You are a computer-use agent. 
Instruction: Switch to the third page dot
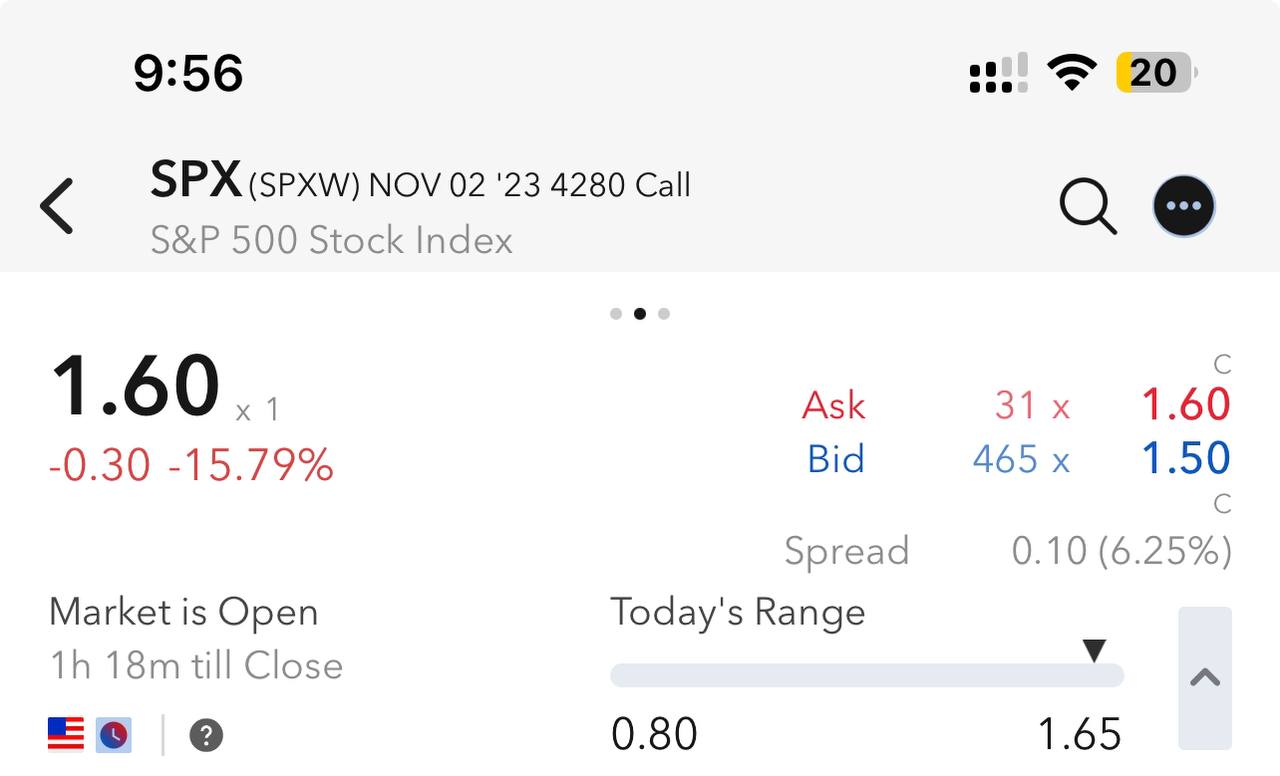[x=664, y=314]
